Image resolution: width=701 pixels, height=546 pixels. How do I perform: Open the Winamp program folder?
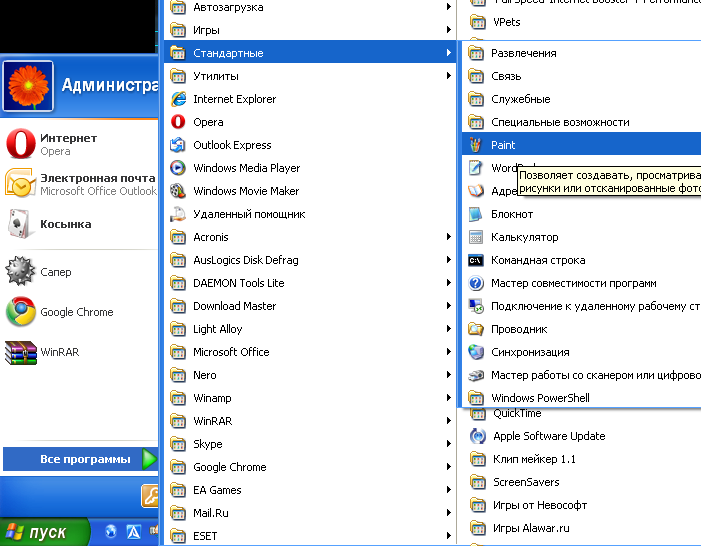click(x=310, y=398)
